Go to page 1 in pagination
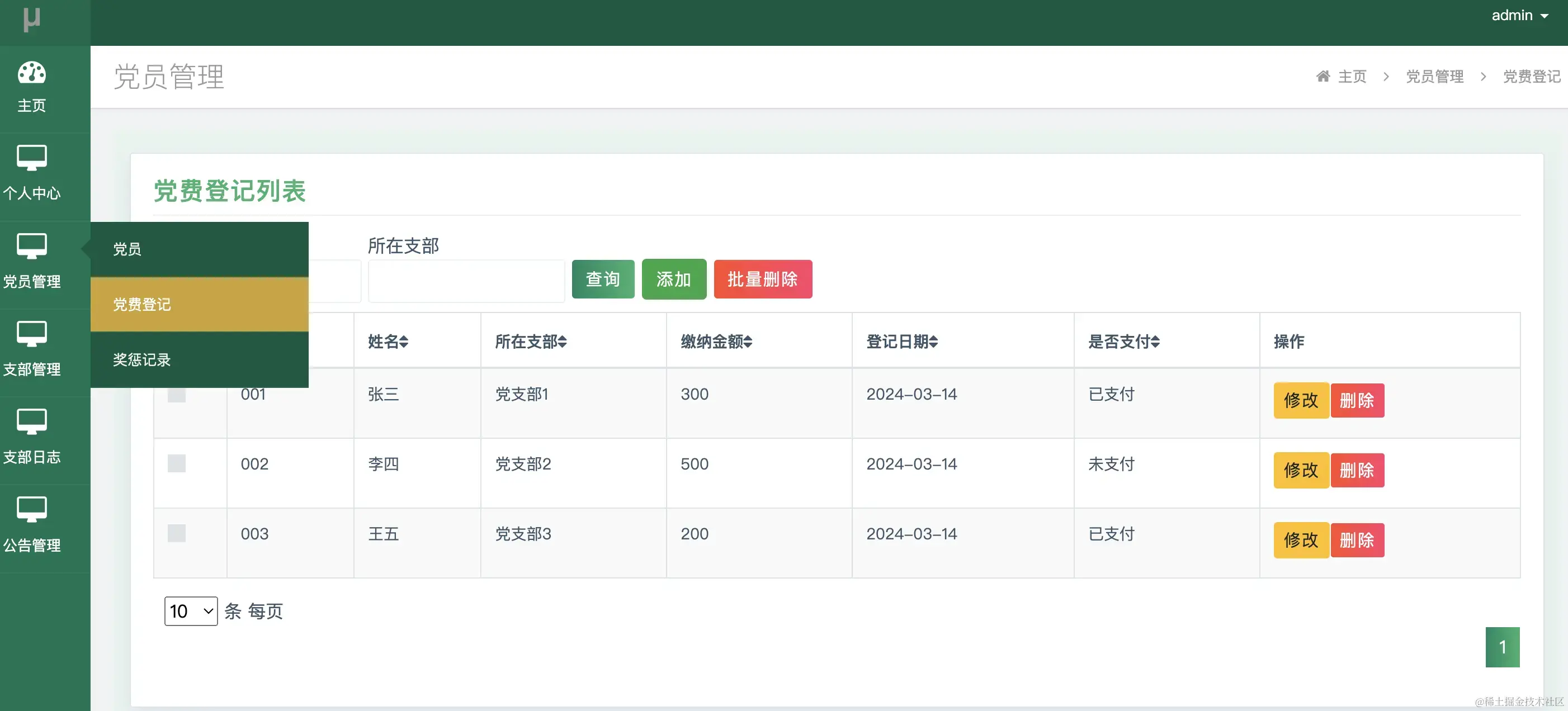The image size is (1568, 711). (1502, 647)
